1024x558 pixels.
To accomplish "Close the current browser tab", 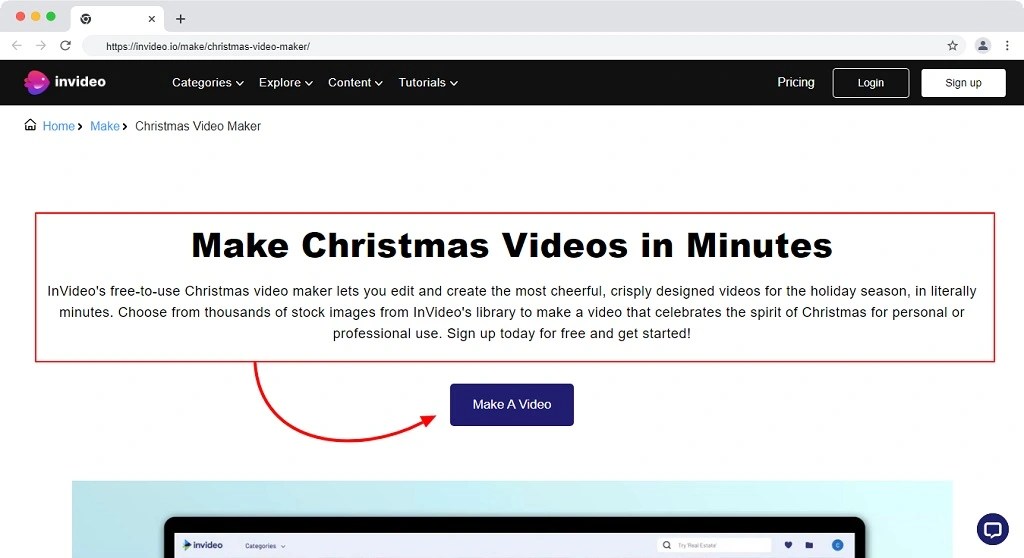I will pyautogui.click(x=152, y=19).
